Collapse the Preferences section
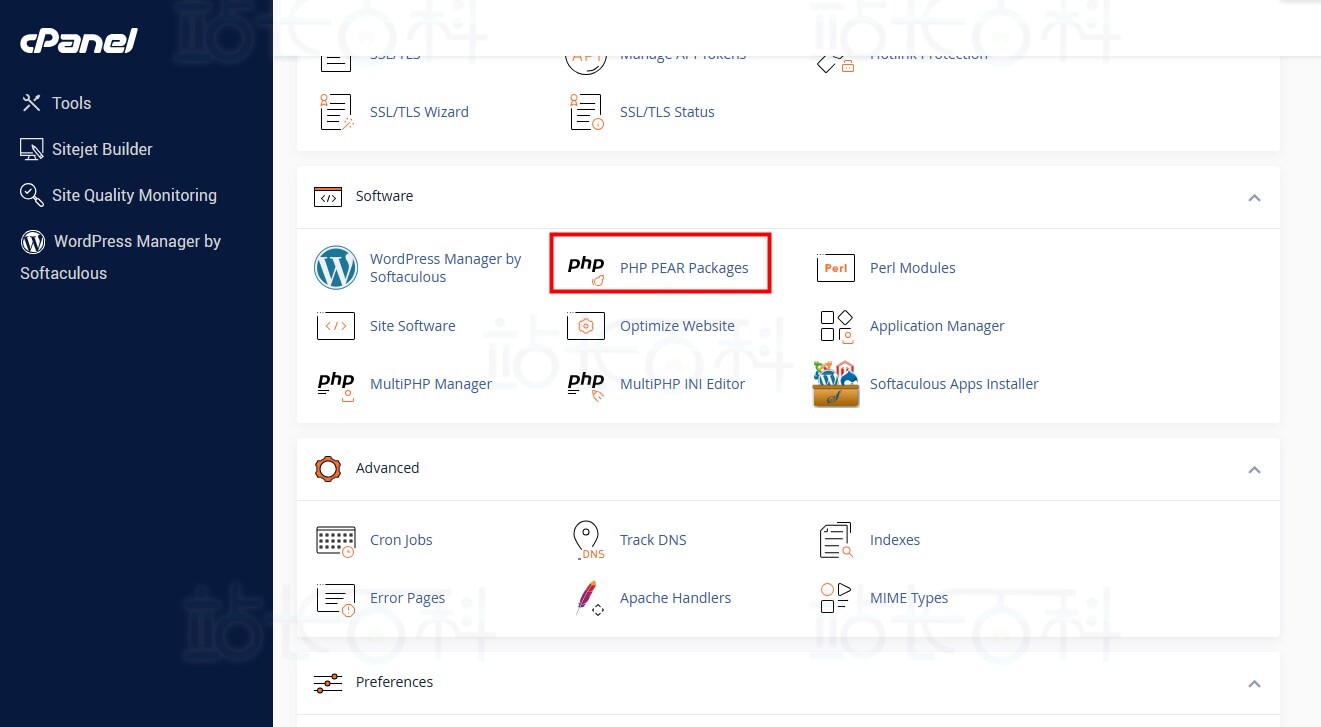 point(1254,683)
